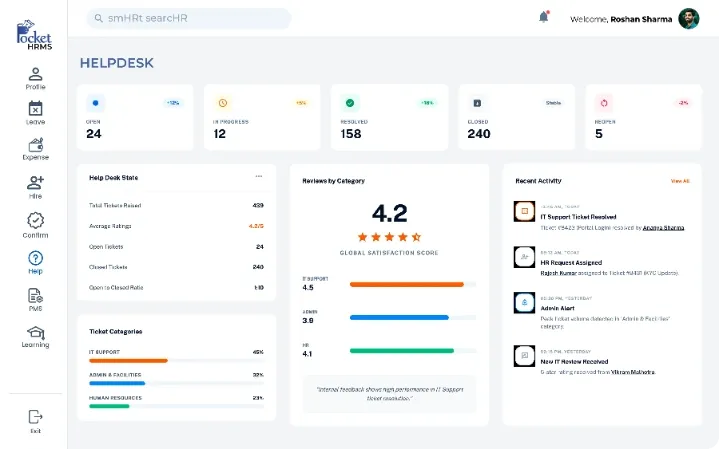Viewport: 719px width, 449px height.
Task: Click the smHRt searchHR search field
Action: pyautogui.click(x=188, y=18)
